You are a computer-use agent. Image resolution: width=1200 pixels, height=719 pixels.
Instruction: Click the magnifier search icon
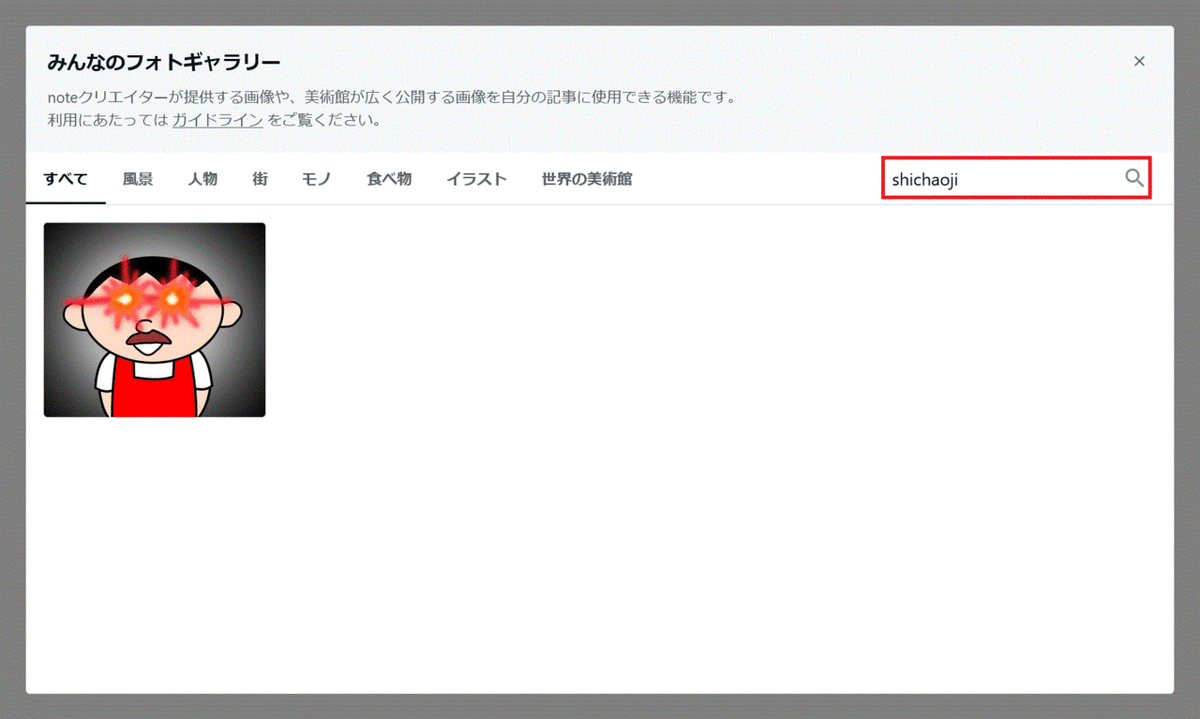point(1134,178)
